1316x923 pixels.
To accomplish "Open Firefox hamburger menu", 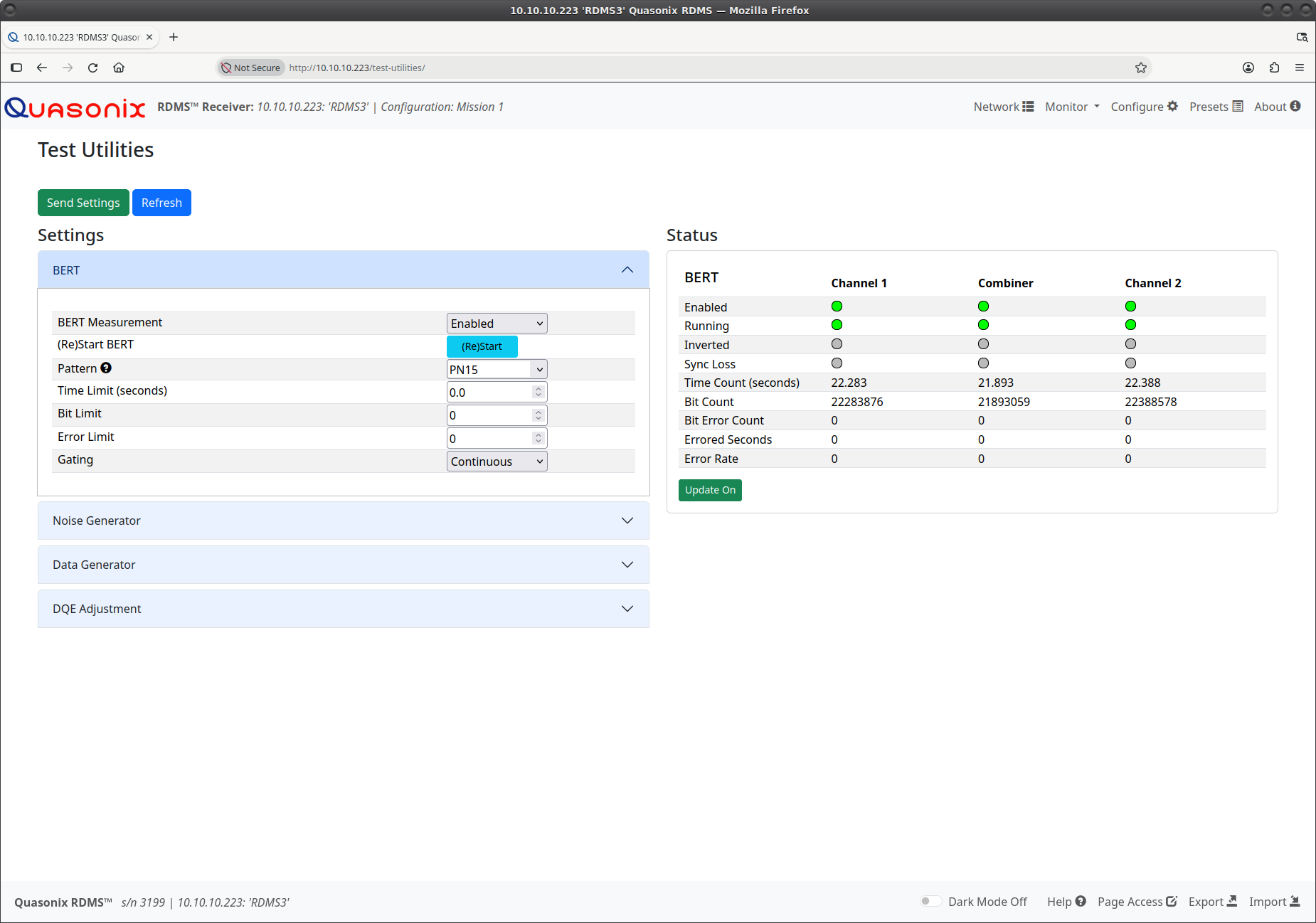I will (x=1300, y=68).
